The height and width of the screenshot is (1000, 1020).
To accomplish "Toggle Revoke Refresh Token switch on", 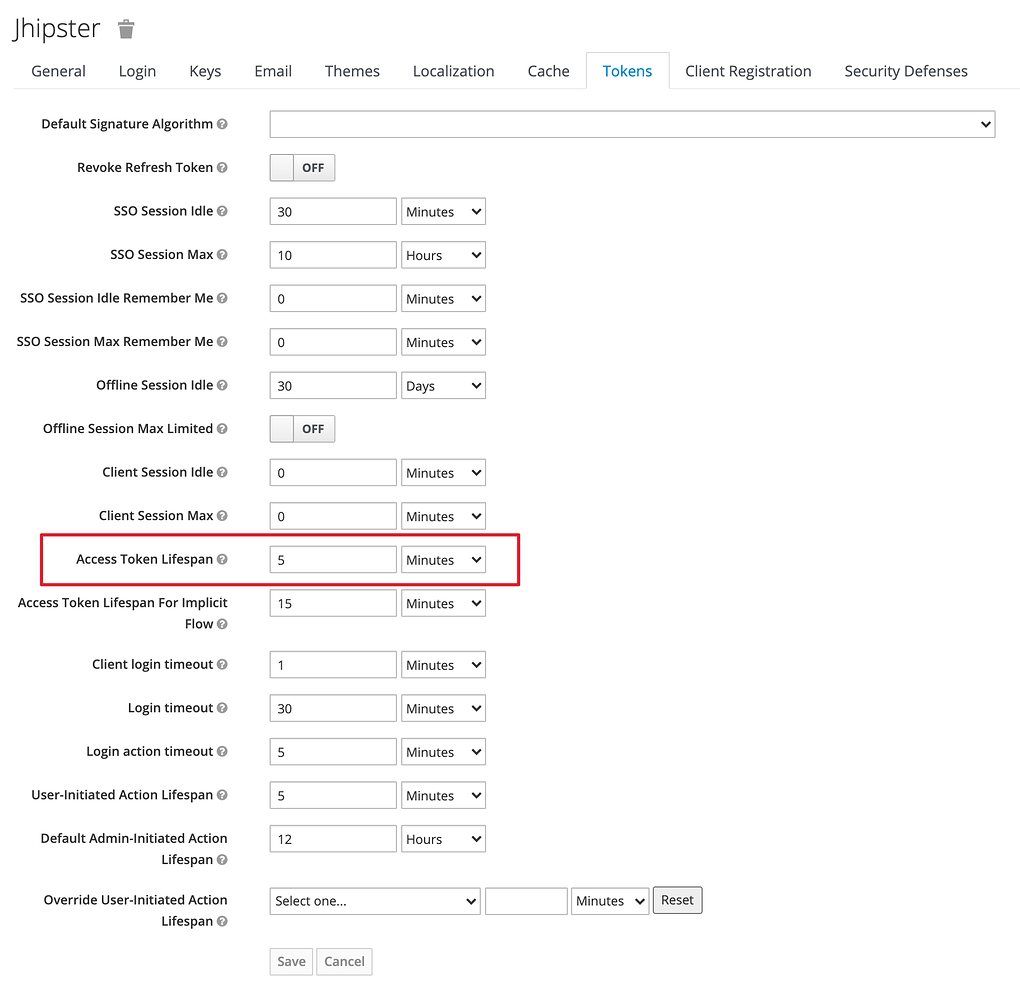I will pos(302,168).
